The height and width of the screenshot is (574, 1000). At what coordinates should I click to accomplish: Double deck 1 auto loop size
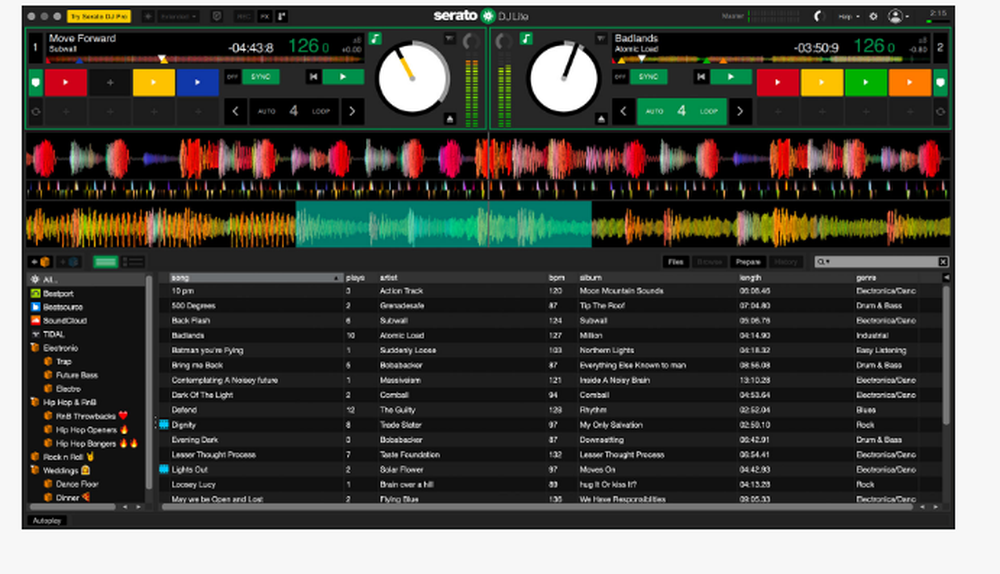click(x=352, y=112)
